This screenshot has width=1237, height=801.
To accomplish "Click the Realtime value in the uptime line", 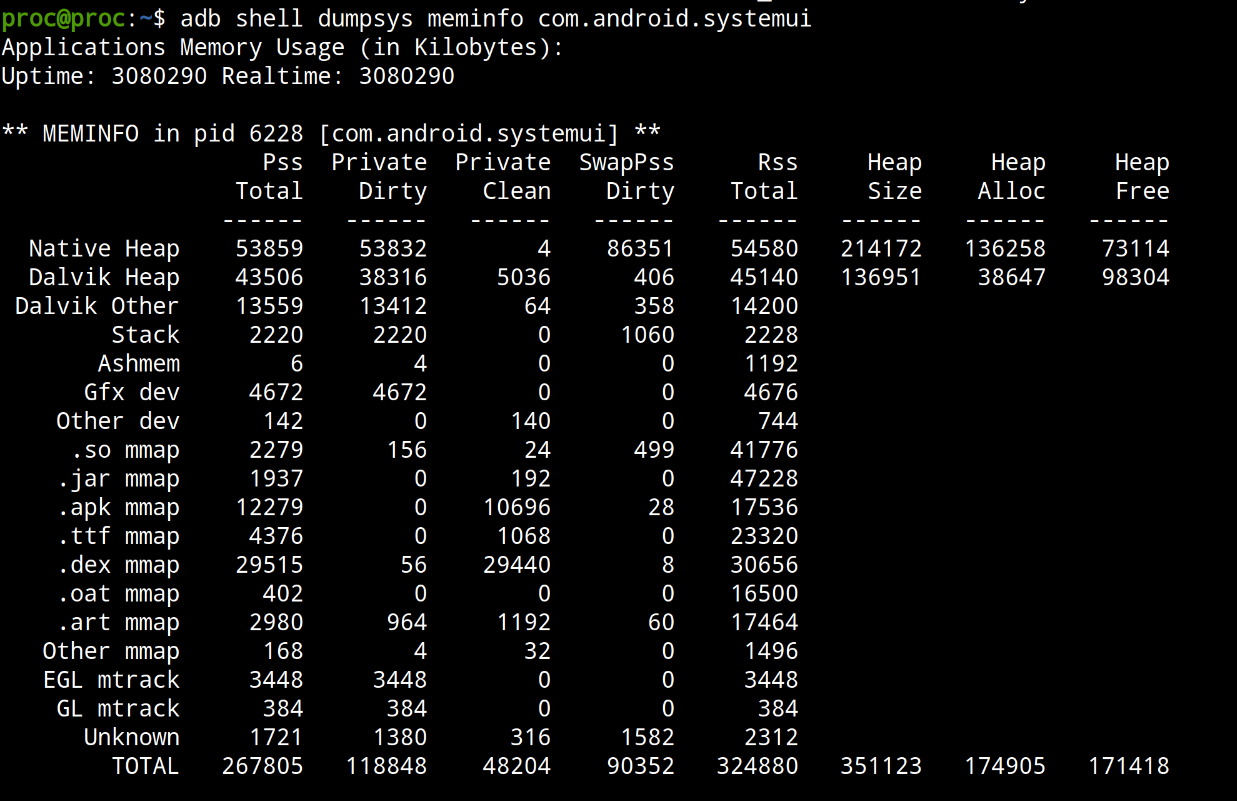I will [x=406, y=76].
